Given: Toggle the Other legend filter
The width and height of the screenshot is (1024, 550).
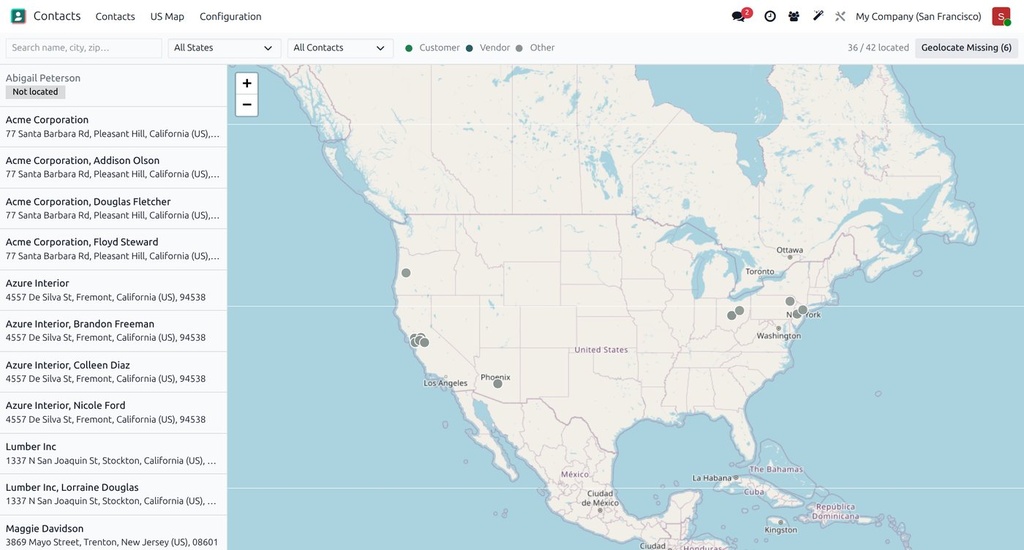Looking at the screenshot, I should coord(535,48).
